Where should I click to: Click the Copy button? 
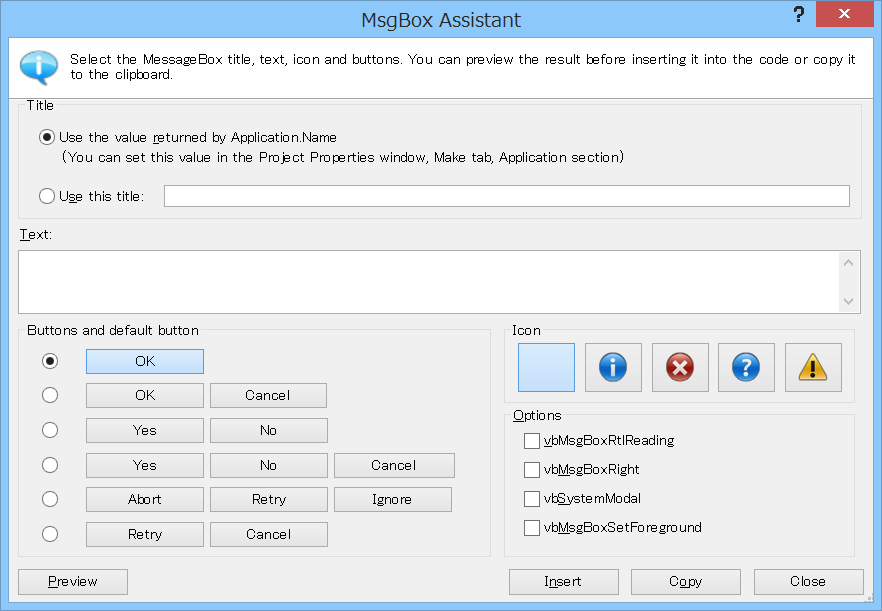[685, 582]
